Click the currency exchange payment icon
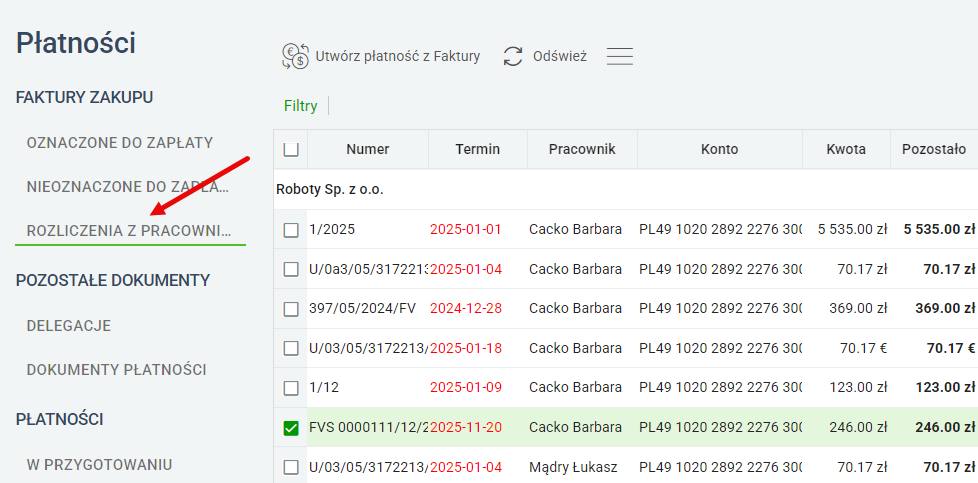Image resolution: width=978 pixels, height=483 pixels. point(296,56)
